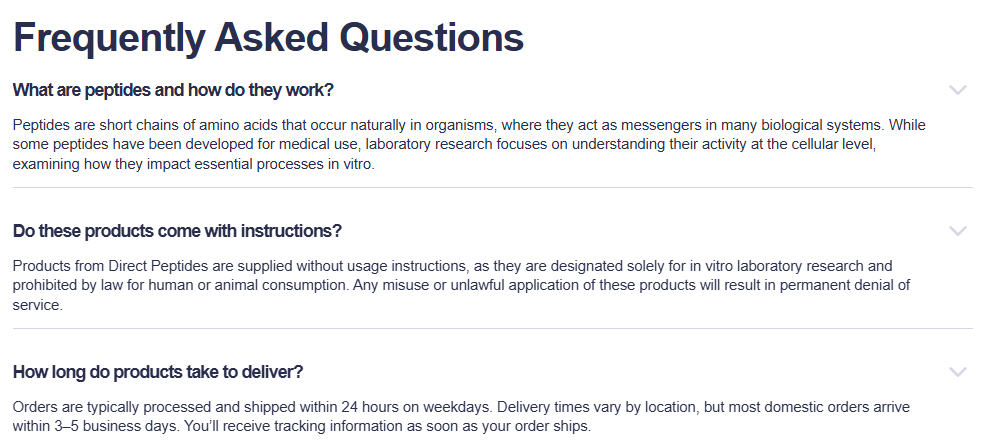The height and width of the screenshot is (447, 992).
Task: Click 'How long do products take to deliver?' heading
Action: tap(158, 372)
